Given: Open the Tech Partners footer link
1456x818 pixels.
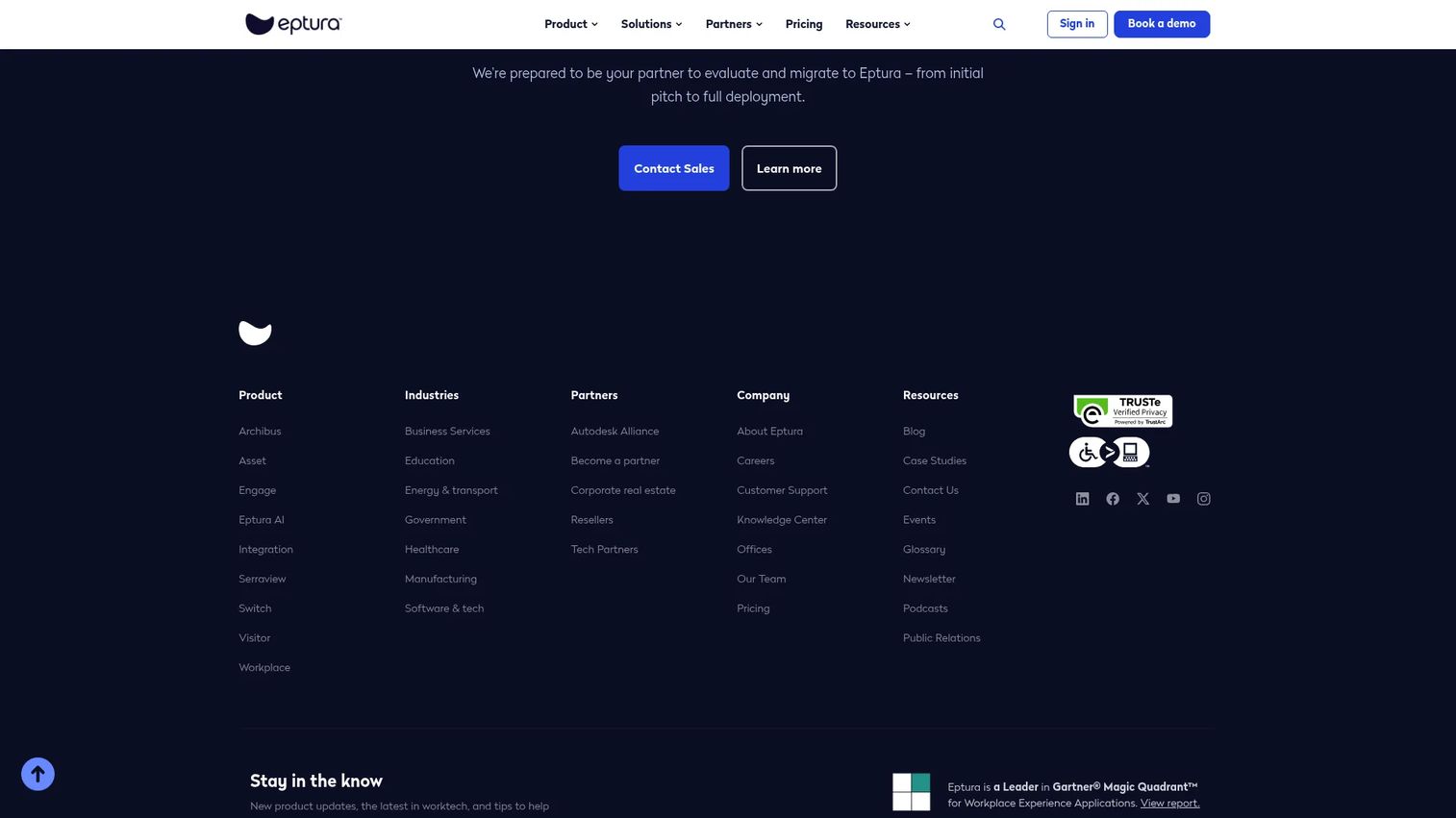Looking at the screenshot, I should (605, 550).
